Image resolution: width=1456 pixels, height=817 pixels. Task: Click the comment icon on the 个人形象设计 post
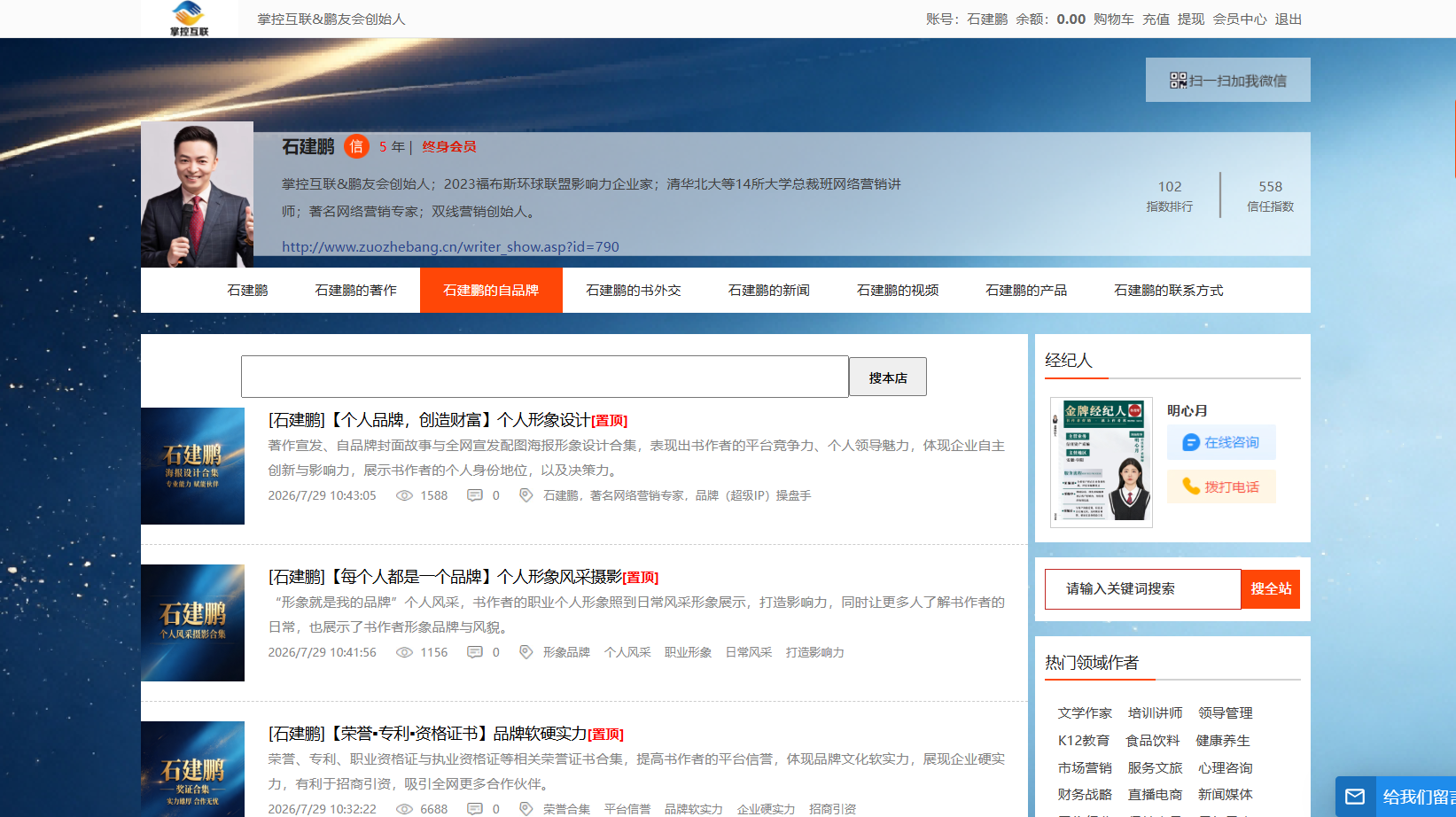pyautogui.click(x=475, y=496)
